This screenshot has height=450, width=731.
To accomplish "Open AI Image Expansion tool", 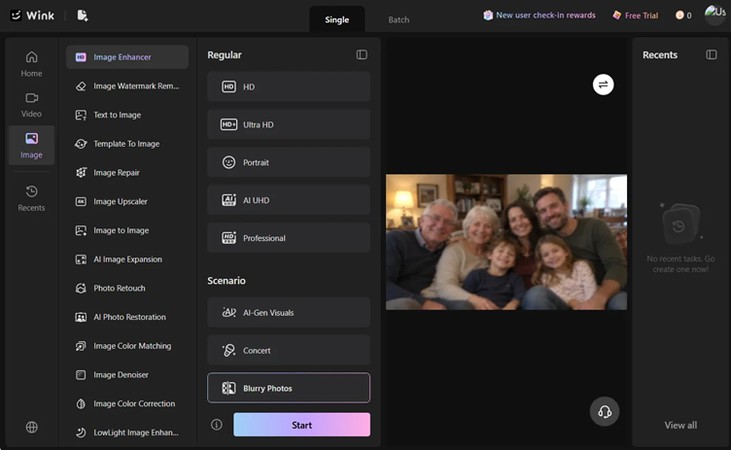I will click(127, 259).
